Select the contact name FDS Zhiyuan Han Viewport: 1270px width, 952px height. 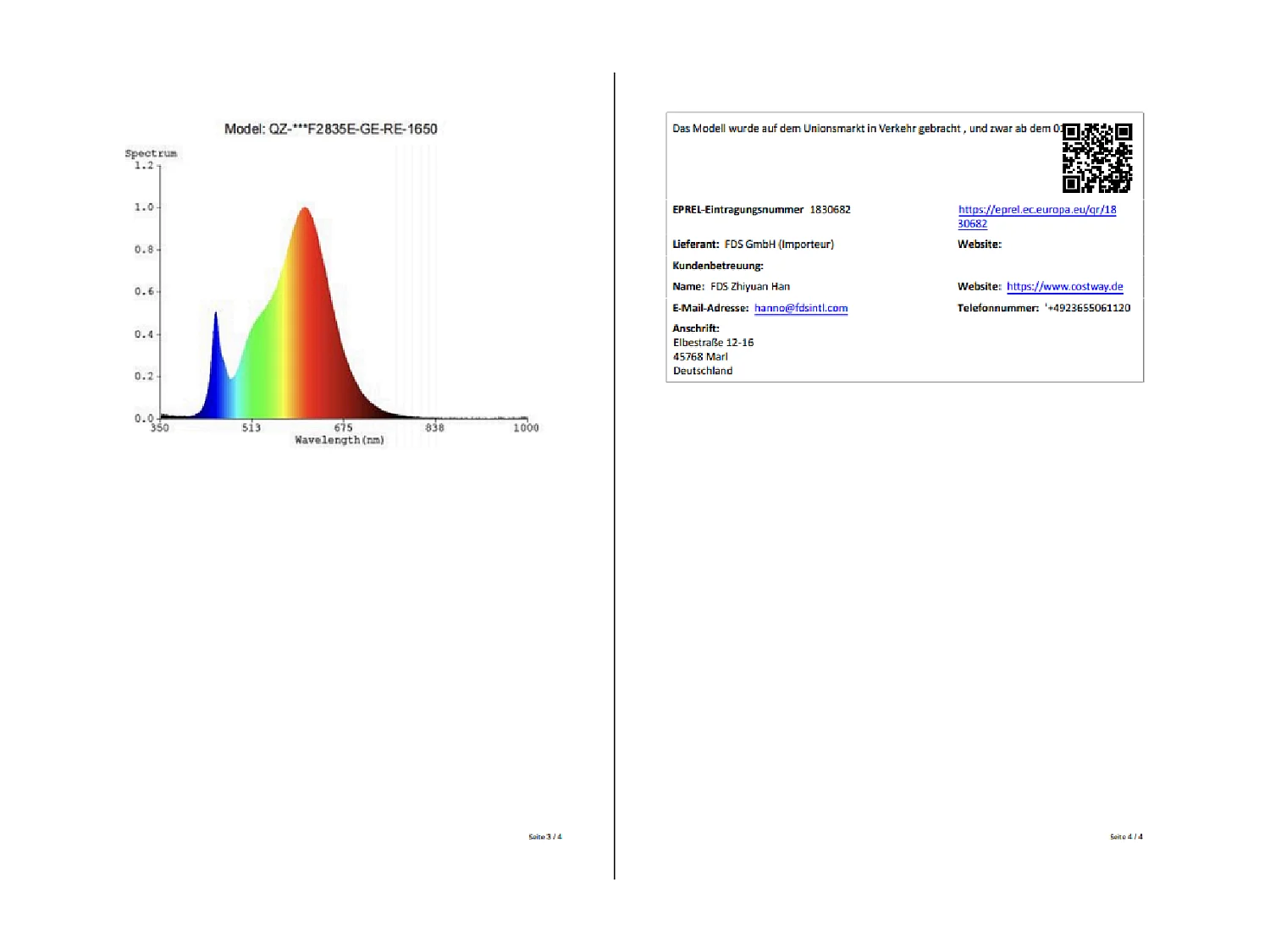point(749,287)
